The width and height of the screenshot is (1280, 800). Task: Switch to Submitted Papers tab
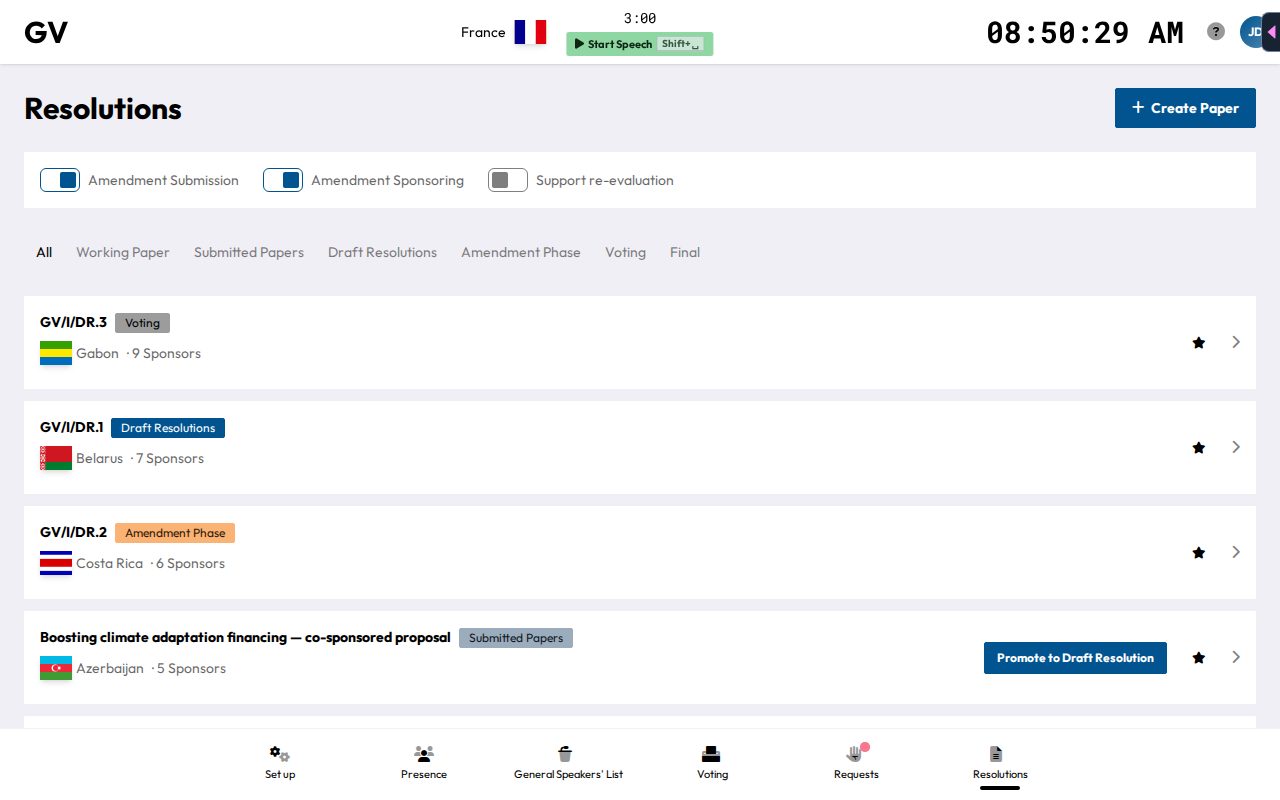[x=249, y=252]
